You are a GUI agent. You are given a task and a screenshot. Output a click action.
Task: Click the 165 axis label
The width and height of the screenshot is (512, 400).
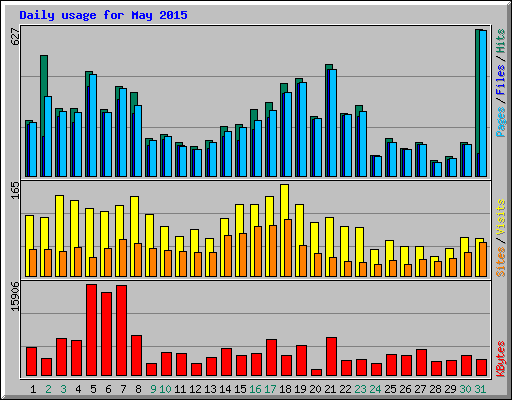[x=15, y=191]
